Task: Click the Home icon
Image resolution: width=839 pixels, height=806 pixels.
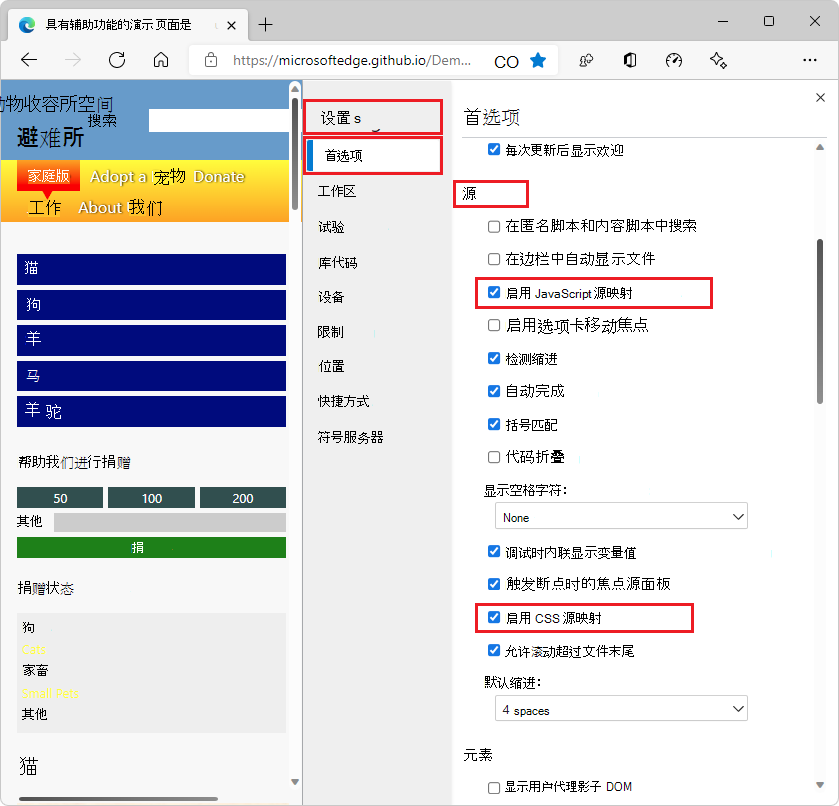Action: click(x=160, y=60)
